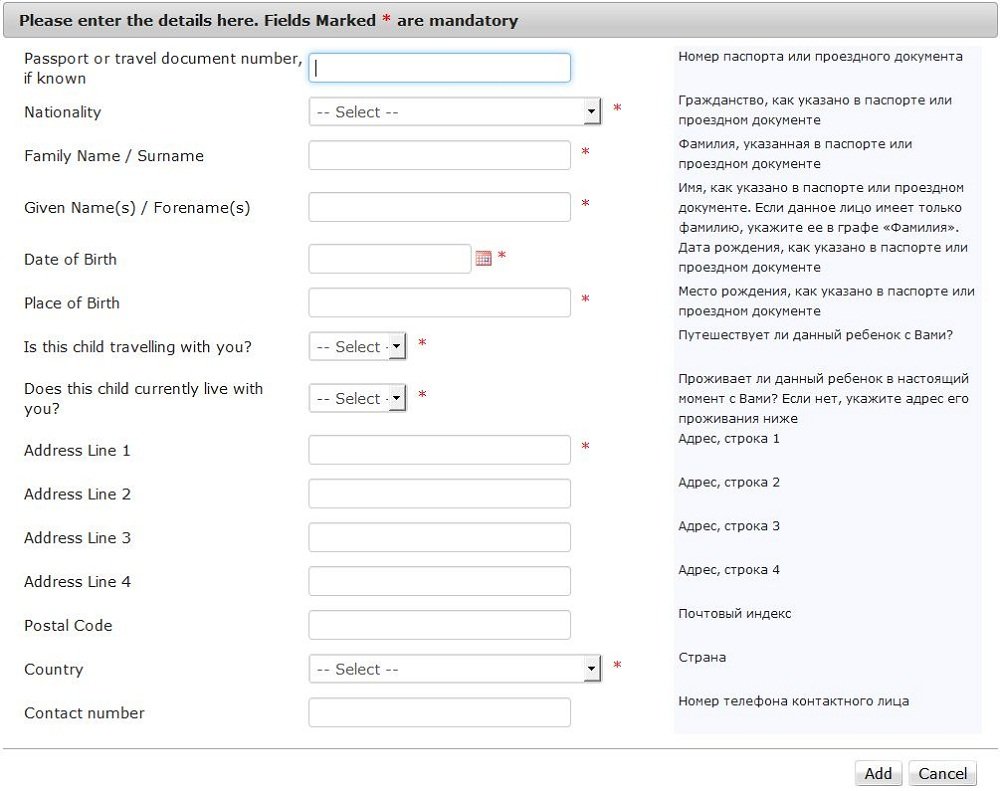The height and width of the screenshot is (791, 1000).
Task: Click the Address Line 3 field
Action: pos(439,537)
